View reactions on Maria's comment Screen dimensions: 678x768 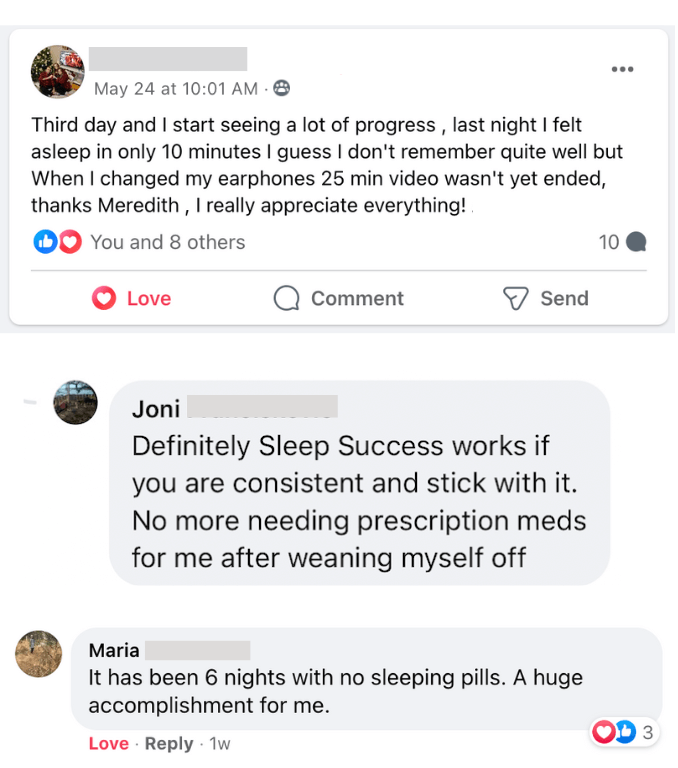coord(625,732)
